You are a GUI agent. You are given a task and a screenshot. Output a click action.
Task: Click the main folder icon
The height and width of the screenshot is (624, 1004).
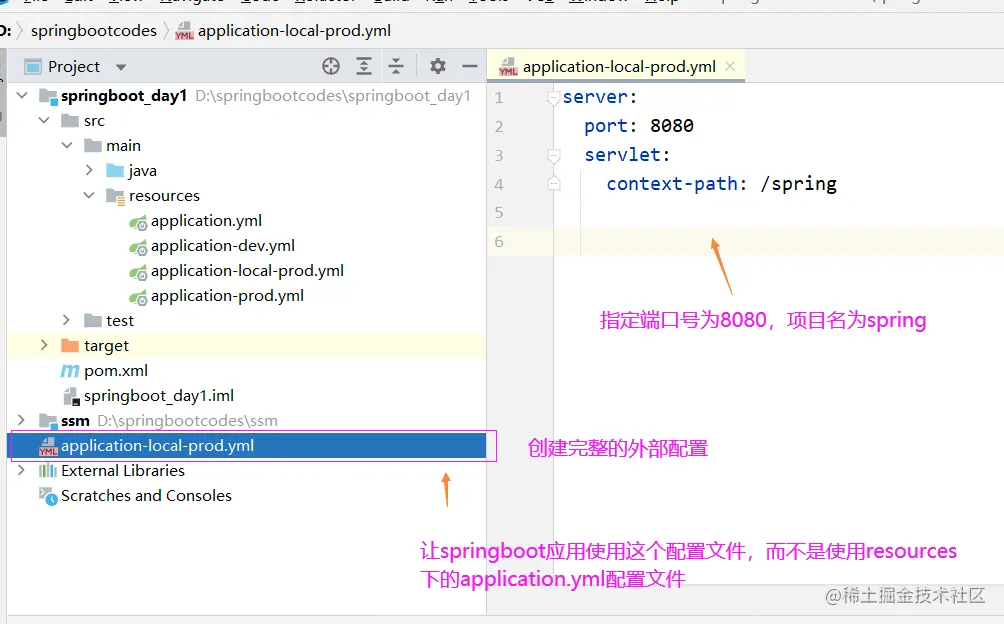tap(93, 145)
